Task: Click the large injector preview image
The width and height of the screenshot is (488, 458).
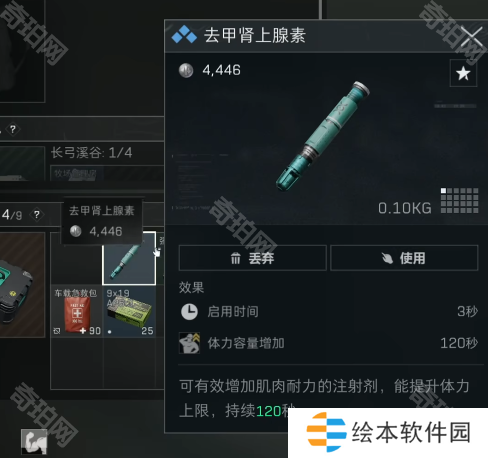Action: coord(323,136)
